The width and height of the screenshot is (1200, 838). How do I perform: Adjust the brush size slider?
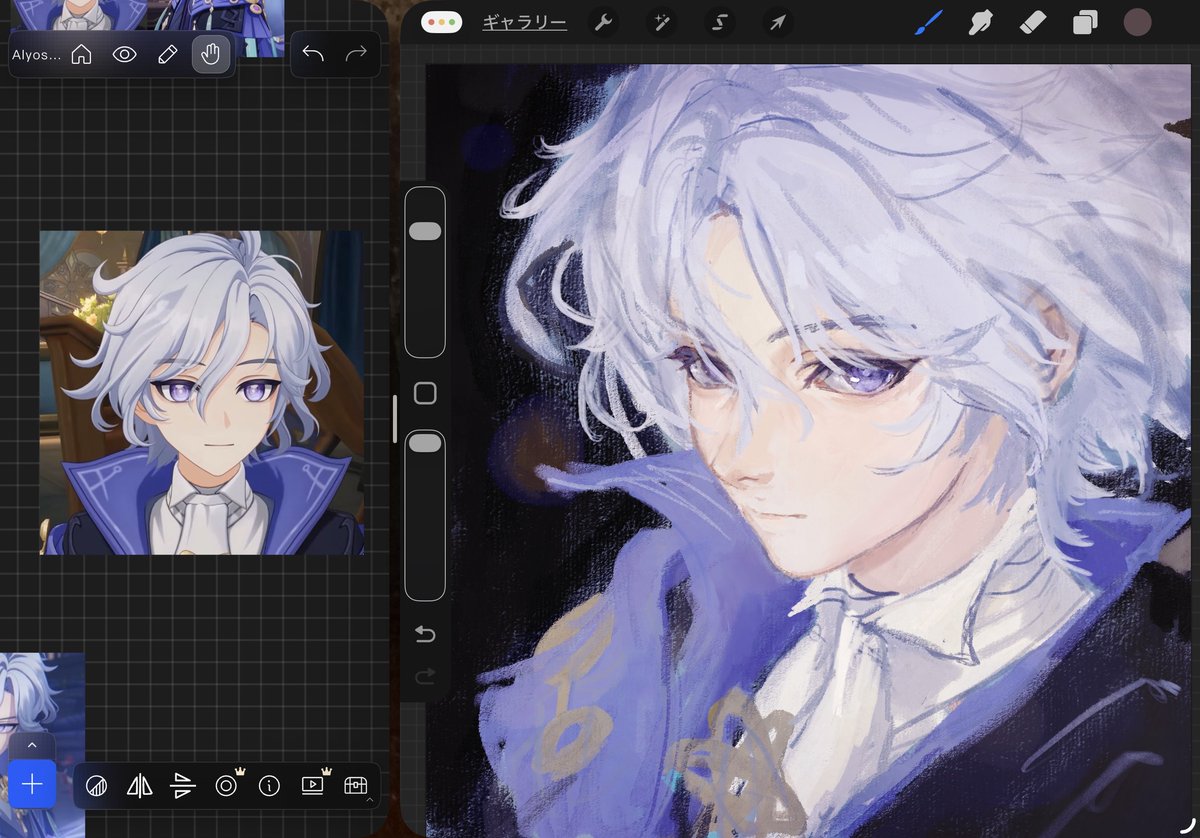pos(425,272)
